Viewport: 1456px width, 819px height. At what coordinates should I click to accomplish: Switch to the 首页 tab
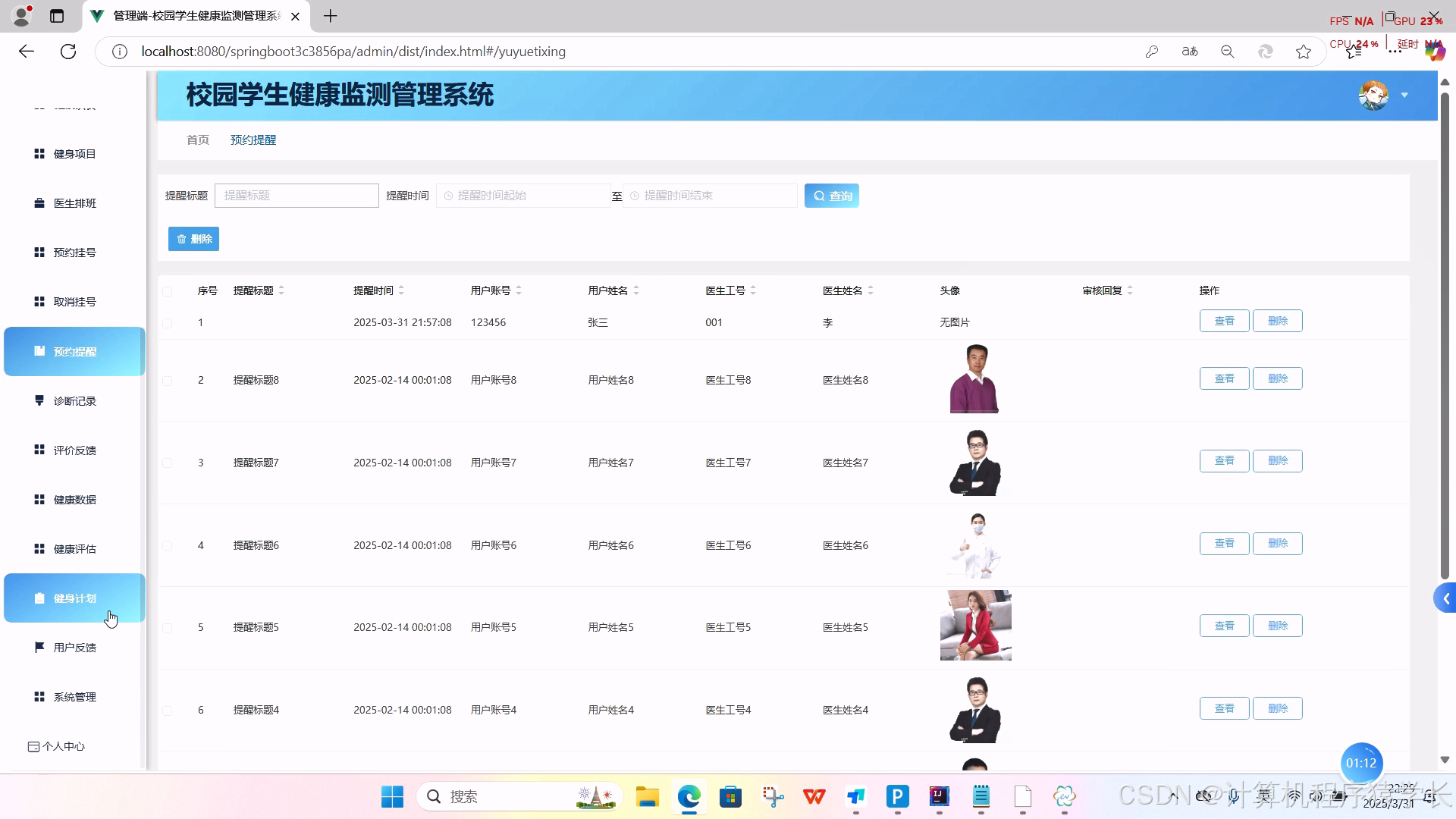[x=197, y=140]
